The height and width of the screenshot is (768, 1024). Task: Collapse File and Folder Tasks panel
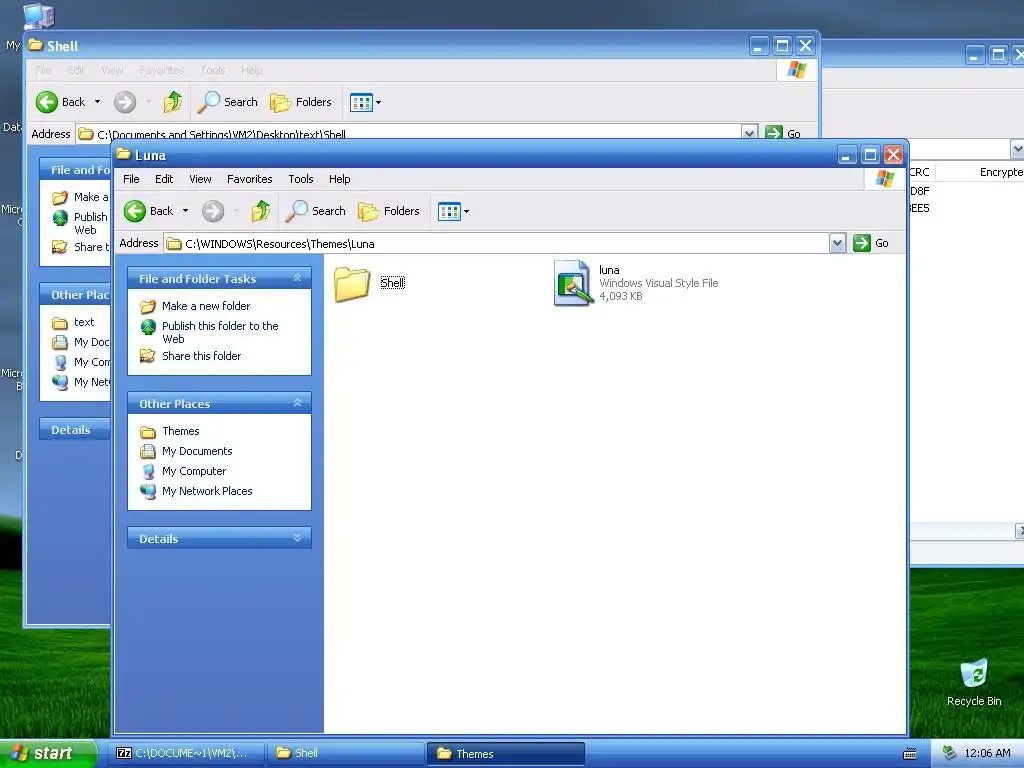(x=297, y=278)
